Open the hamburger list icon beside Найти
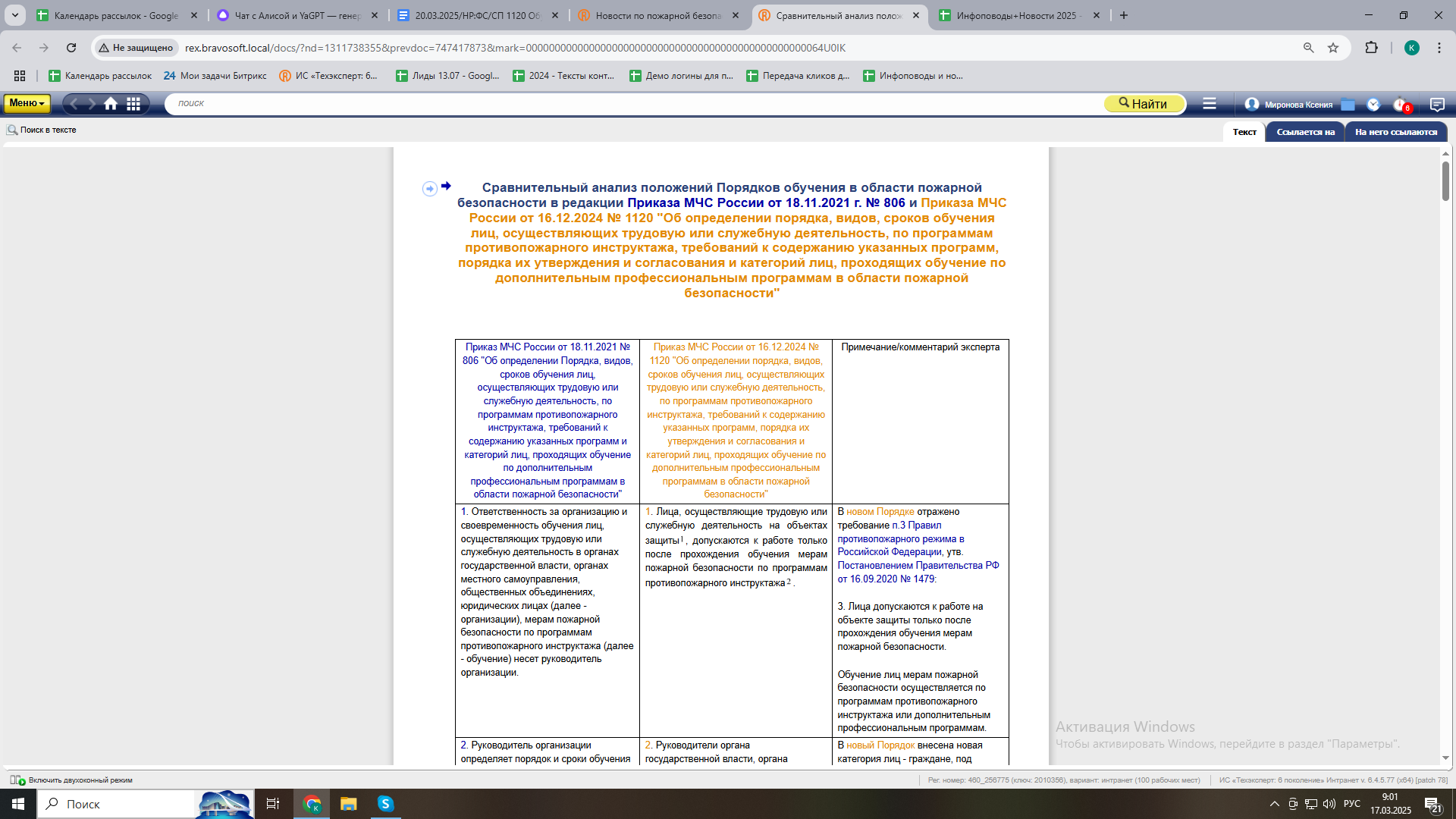 point(1210,103)
